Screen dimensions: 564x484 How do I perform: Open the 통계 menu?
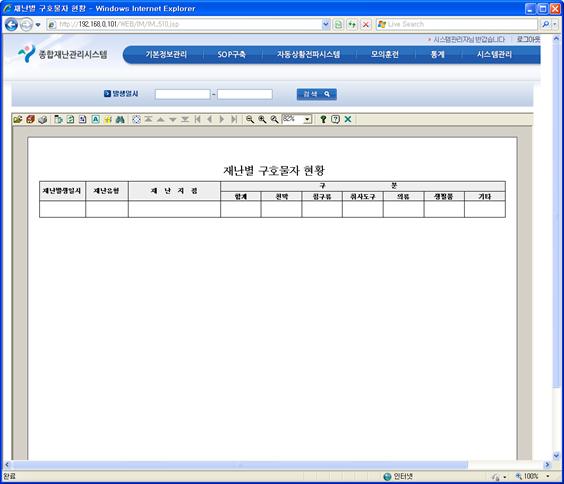[x=437, y=55]
